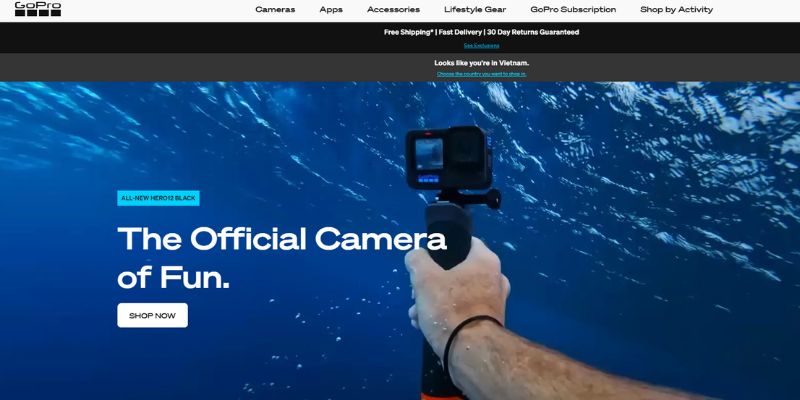The width and height of the screenshot is (800, 400).
Task: Open the Shop by Activity menu
Action: click(x=677, y=10)
